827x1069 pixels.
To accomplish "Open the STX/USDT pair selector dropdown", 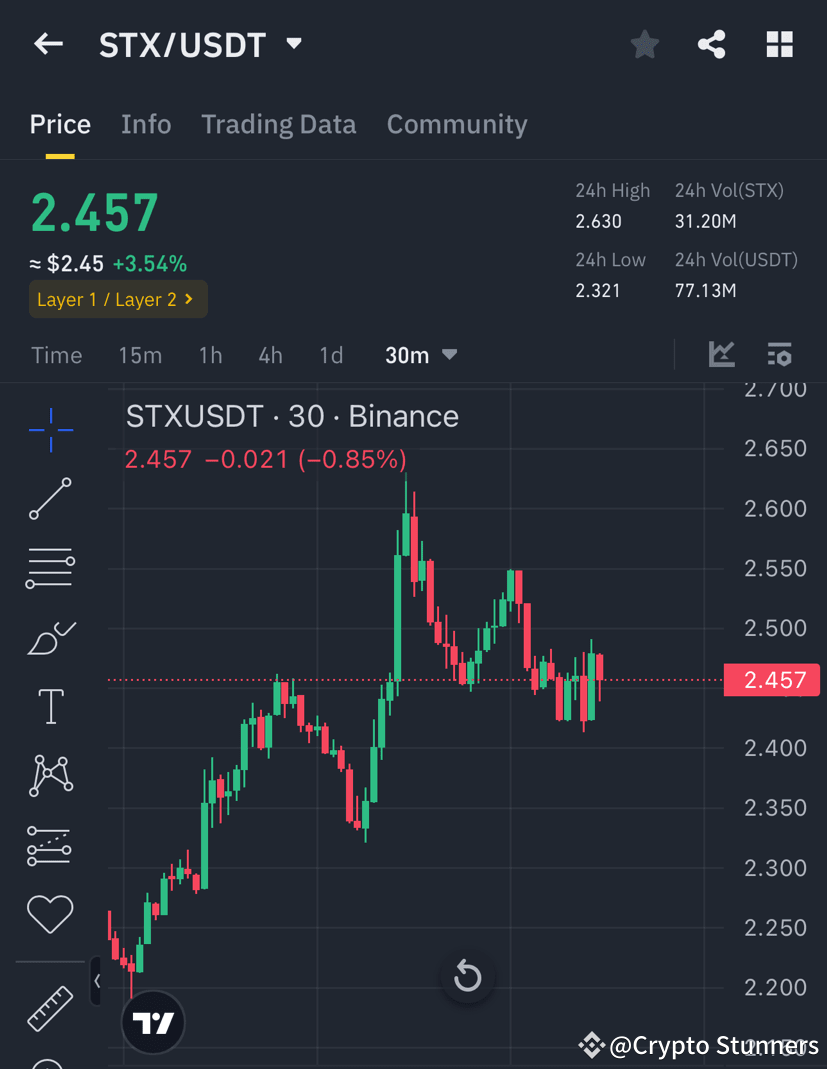I will click(x=293, y=44).
